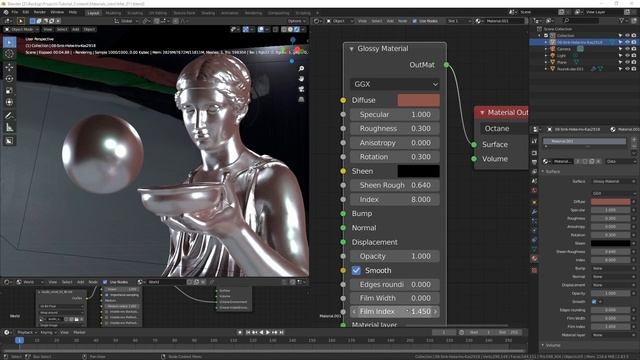The height and width of the screenshot is (360, 640).
Task: Open the Edit menu
Action: (26, 12)
